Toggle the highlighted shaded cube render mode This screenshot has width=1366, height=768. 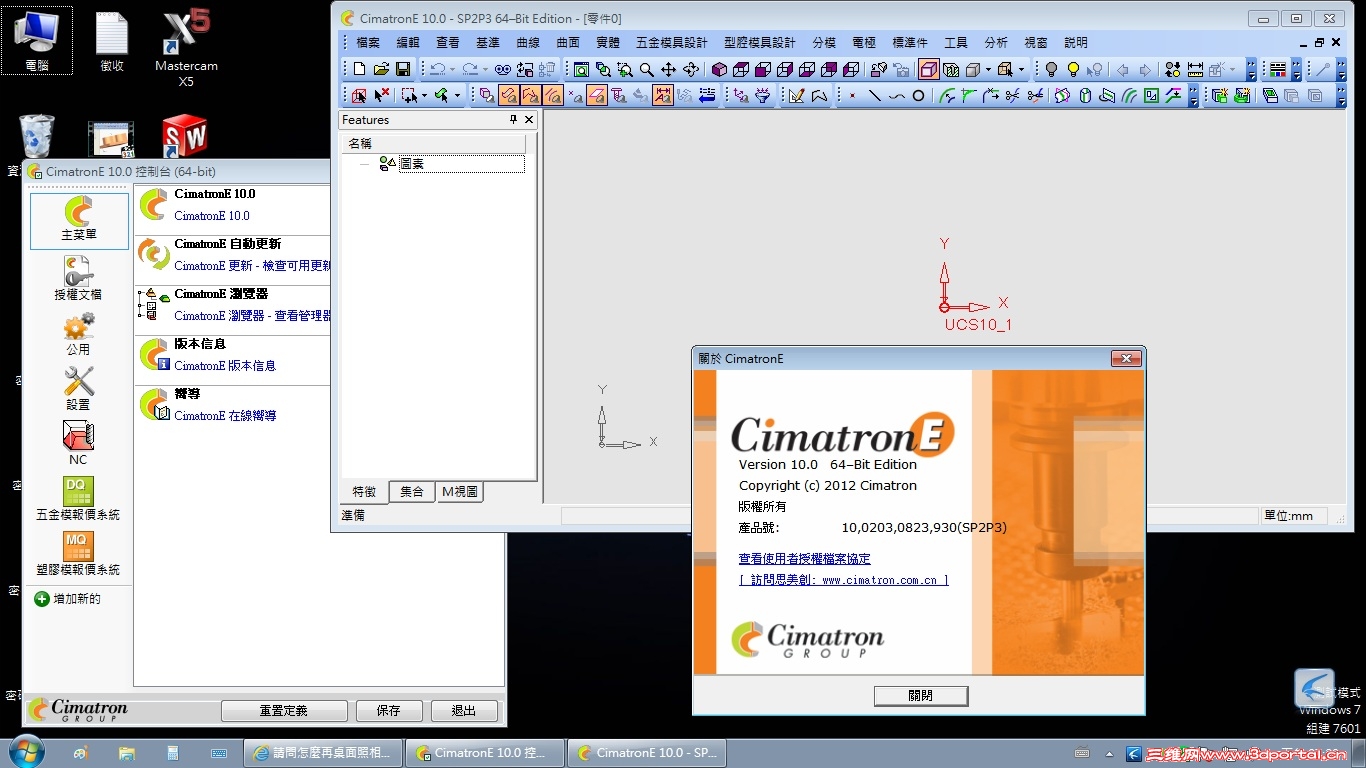coord(929,69)
